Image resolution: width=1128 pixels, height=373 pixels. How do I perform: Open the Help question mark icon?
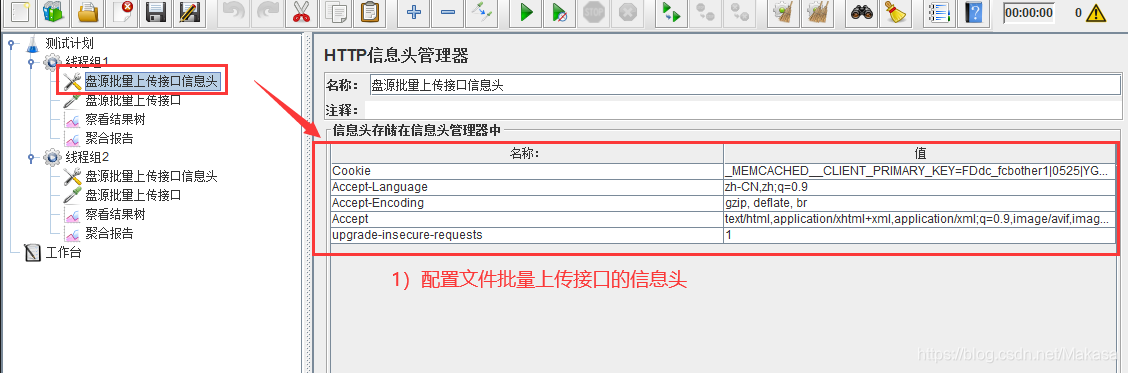974,12
